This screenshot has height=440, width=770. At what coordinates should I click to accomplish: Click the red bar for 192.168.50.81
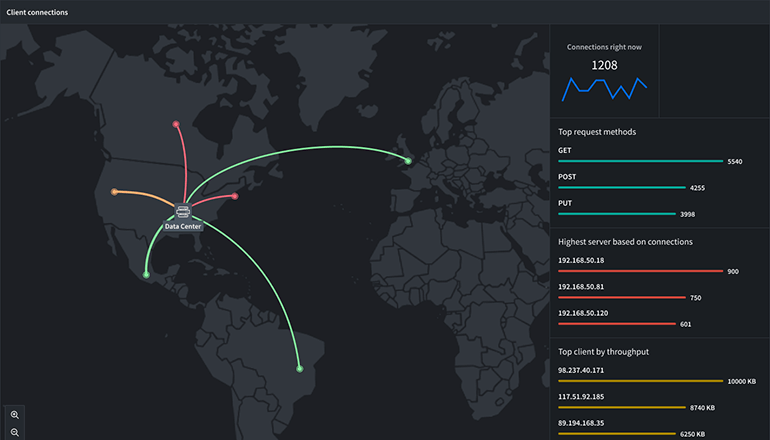coord(622,298)
